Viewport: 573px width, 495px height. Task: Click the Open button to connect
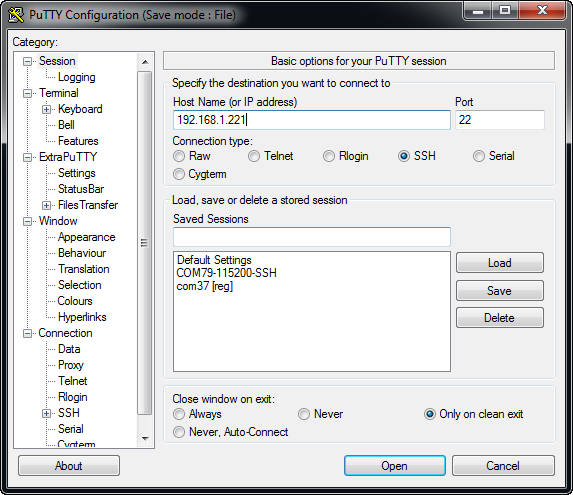coord(395,465)
